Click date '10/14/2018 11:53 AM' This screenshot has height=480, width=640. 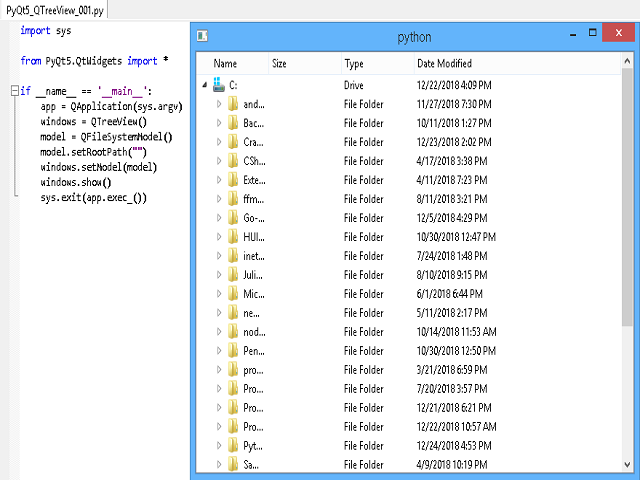(x=456, y=332)
